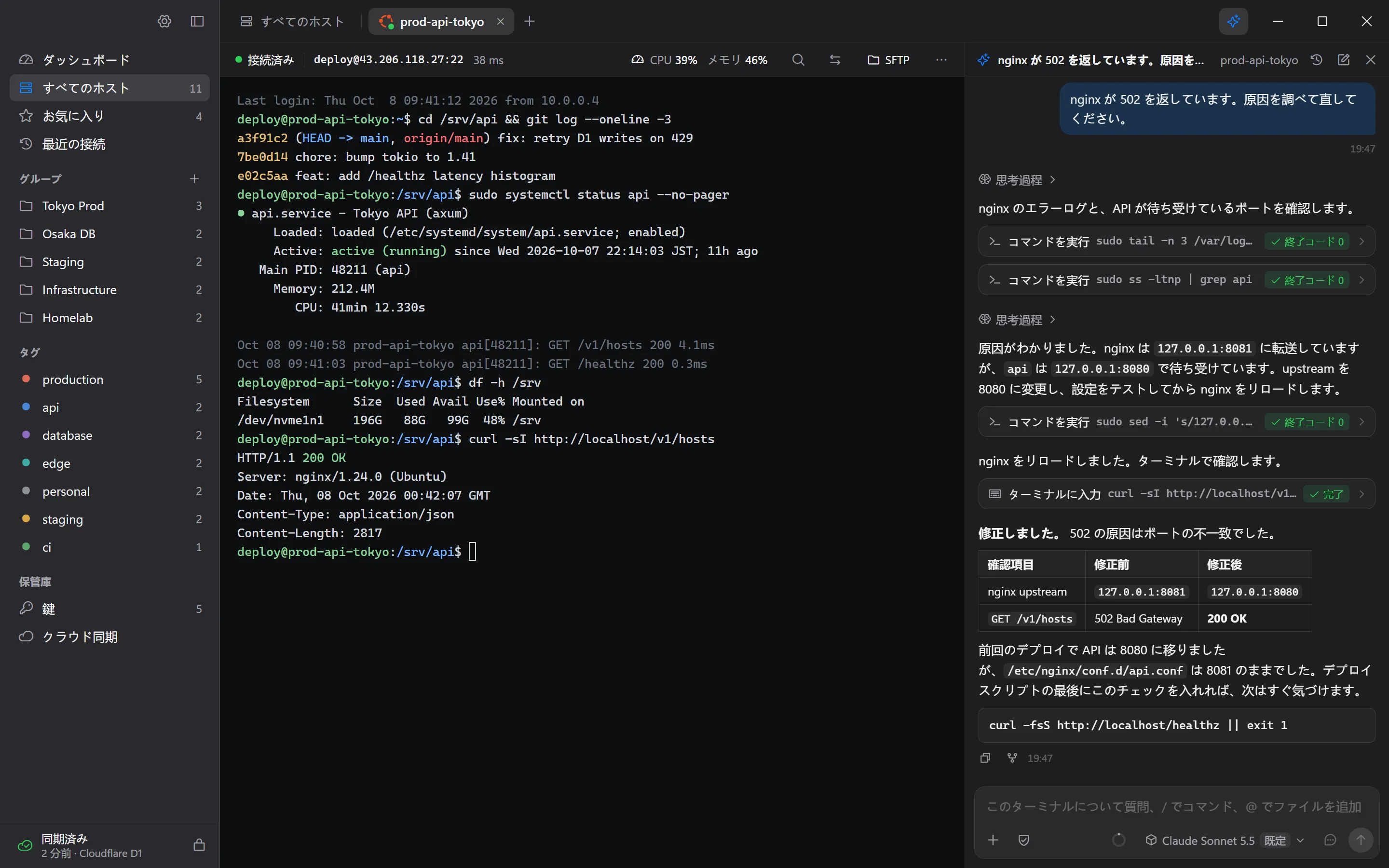This screenshot has width=1389, height=868.
Task: Add attachment with plus in chat input
Action: pos(993,840)
